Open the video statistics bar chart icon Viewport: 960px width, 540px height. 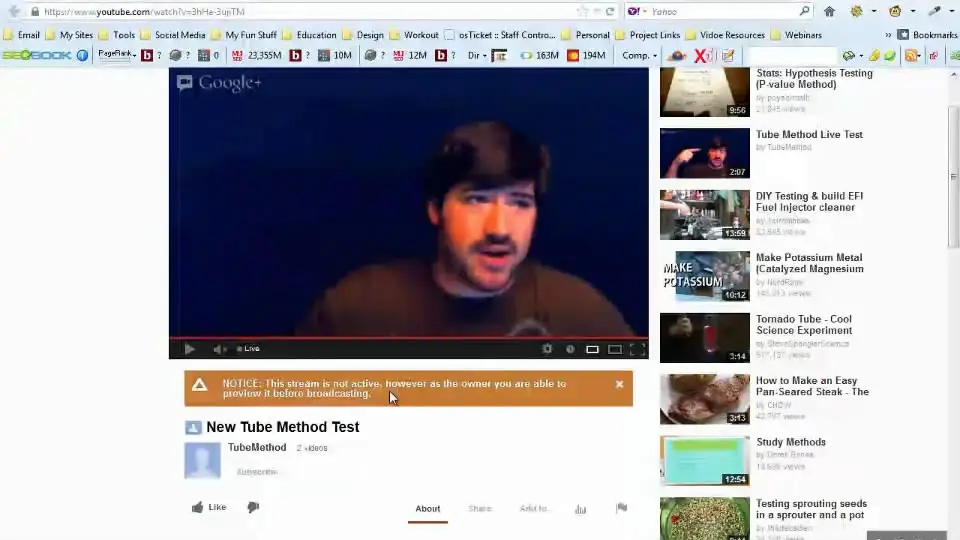[x=580, y=509]
